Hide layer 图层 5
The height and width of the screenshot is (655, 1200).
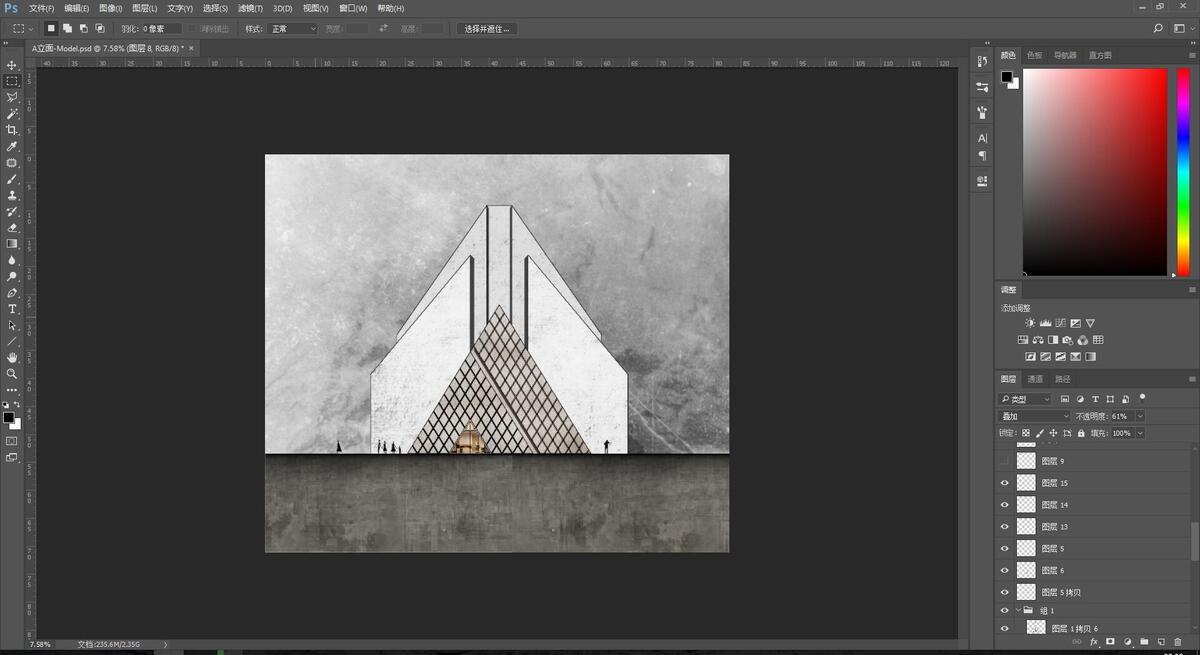click(x=1005, y=548)
